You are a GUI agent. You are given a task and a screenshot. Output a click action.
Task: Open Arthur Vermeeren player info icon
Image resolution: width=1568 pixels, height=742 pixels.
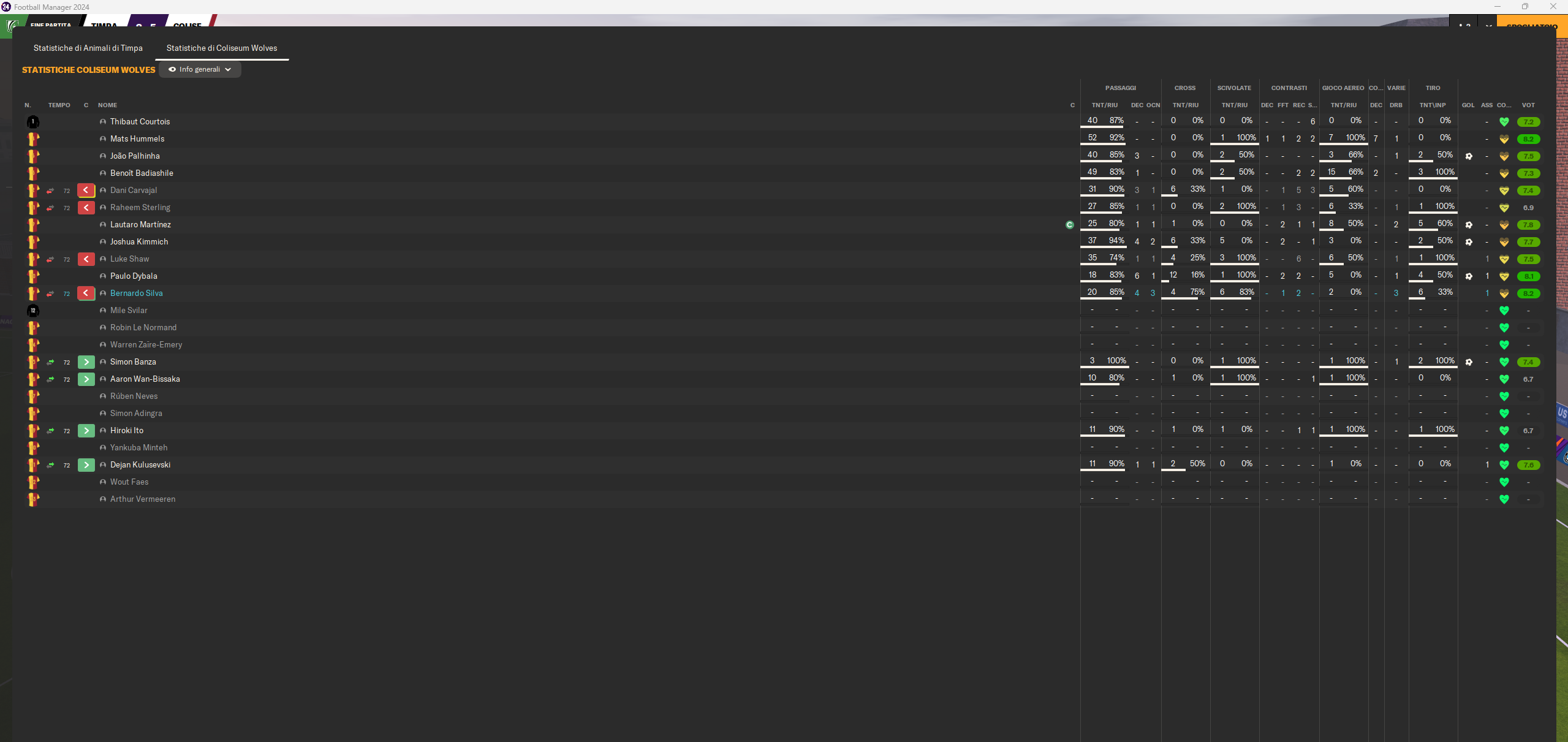point(103,499)
